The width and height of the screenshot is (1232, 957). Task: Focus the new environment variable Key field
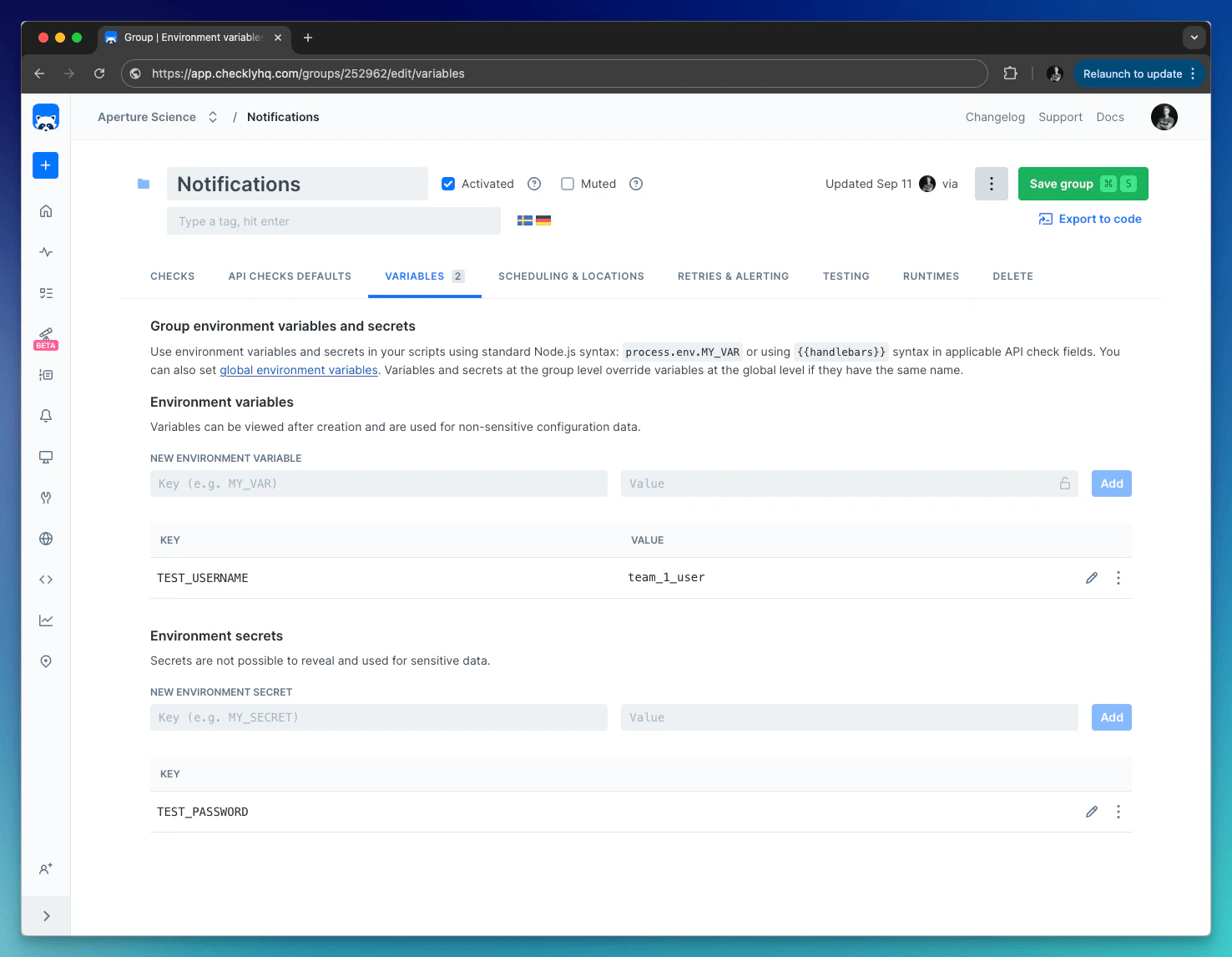[379, 484]
